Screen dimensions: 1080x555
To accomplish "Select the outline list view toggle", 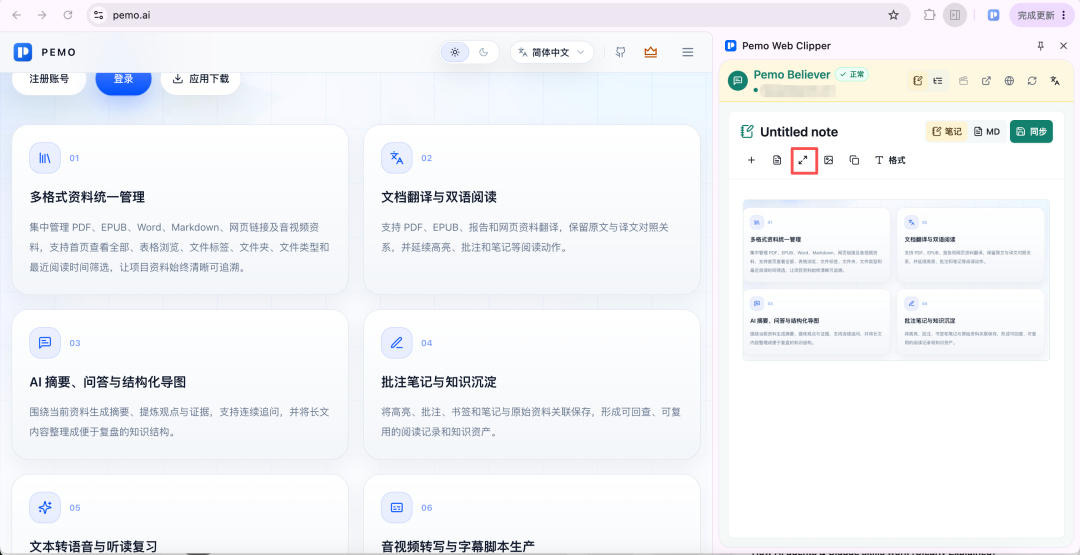I will [x=938, y=81].
